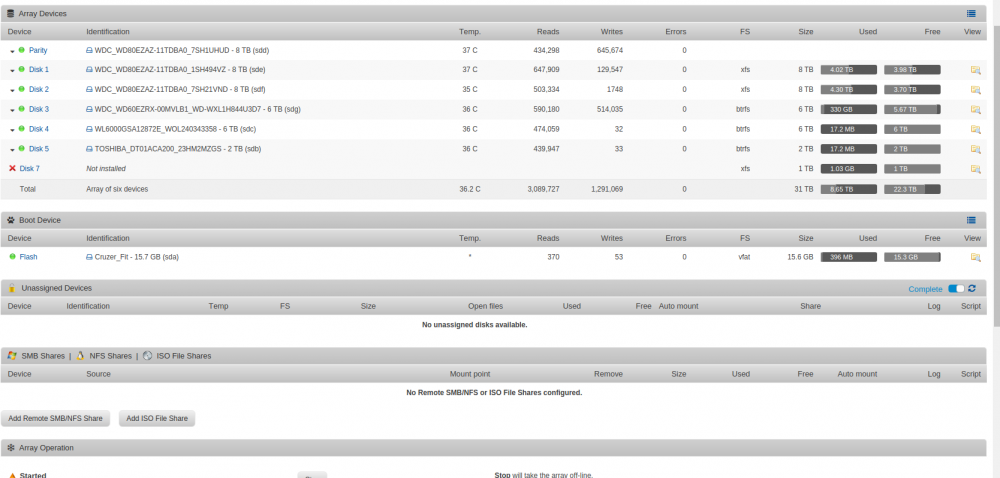Open the Parity device settings link
1000x478 pixels.
(x=38, y=50)
